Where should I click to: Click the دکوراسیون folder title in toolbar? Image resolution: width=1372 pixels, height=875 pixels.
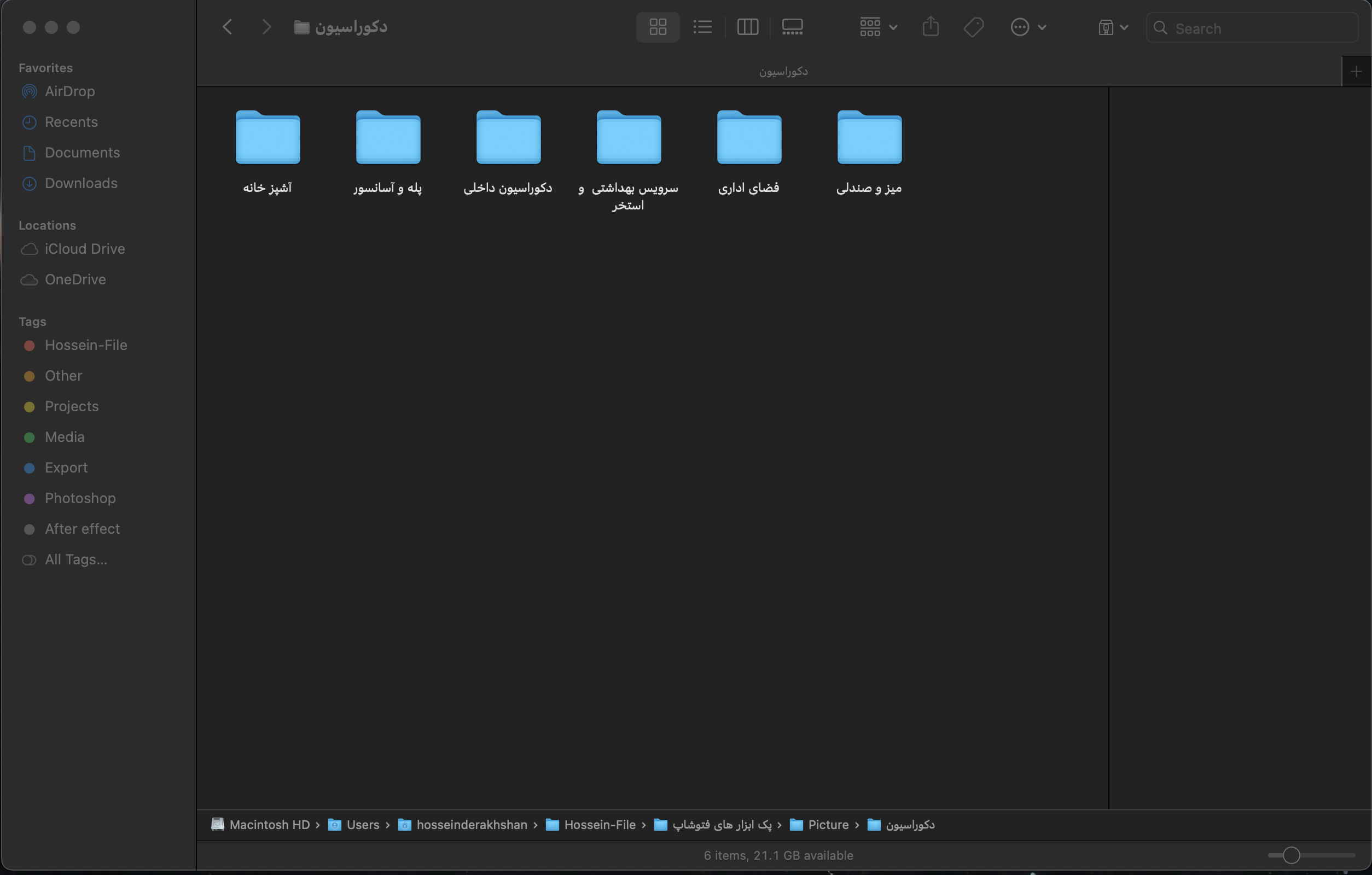(341, 27)
